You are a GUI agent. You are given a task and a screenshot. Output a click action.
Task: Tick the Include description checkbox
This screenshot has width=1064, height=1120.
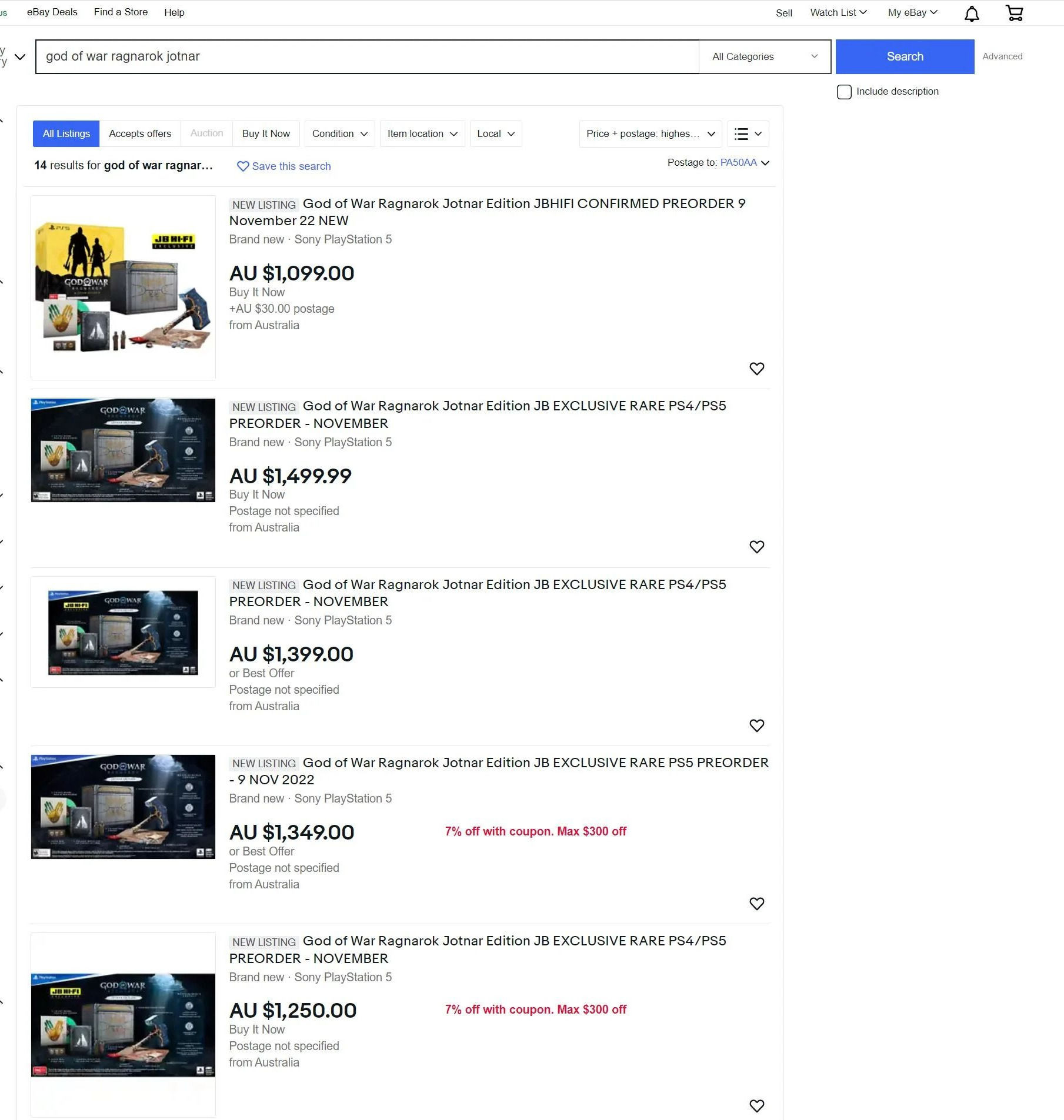point(844,92)
